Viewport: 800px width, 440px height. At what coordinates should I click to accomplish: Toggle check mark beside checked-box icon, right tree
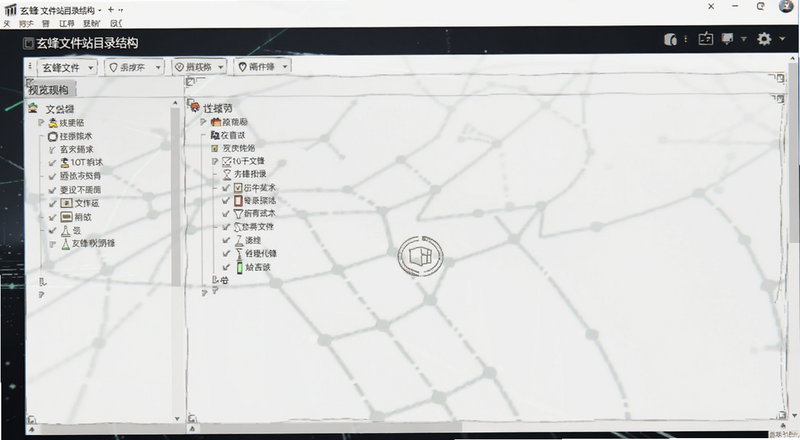point(226,188)
